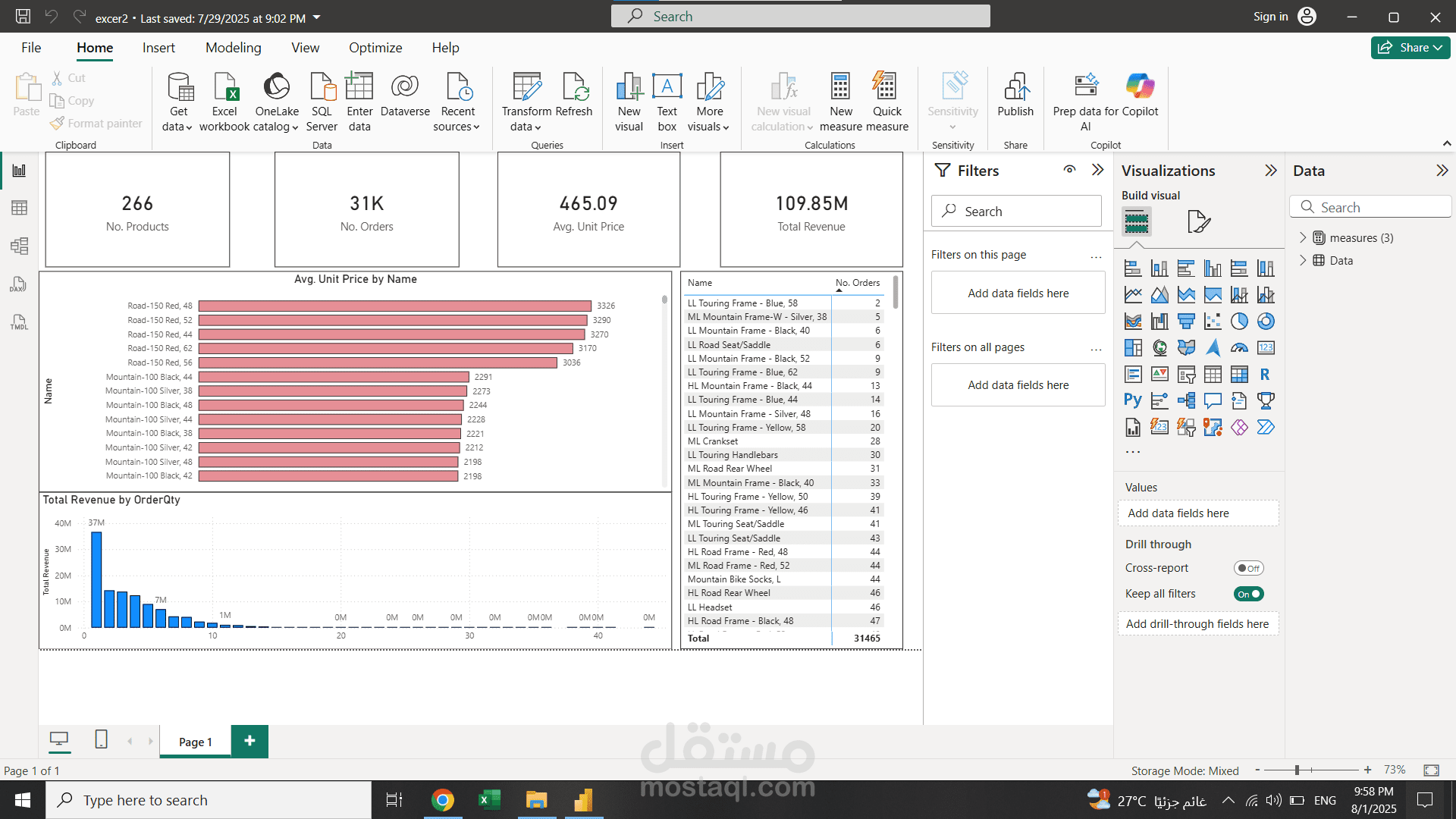Click the Share button
The width and height of the screenshot is (1456, 819).
click(x=1409, y=47)
